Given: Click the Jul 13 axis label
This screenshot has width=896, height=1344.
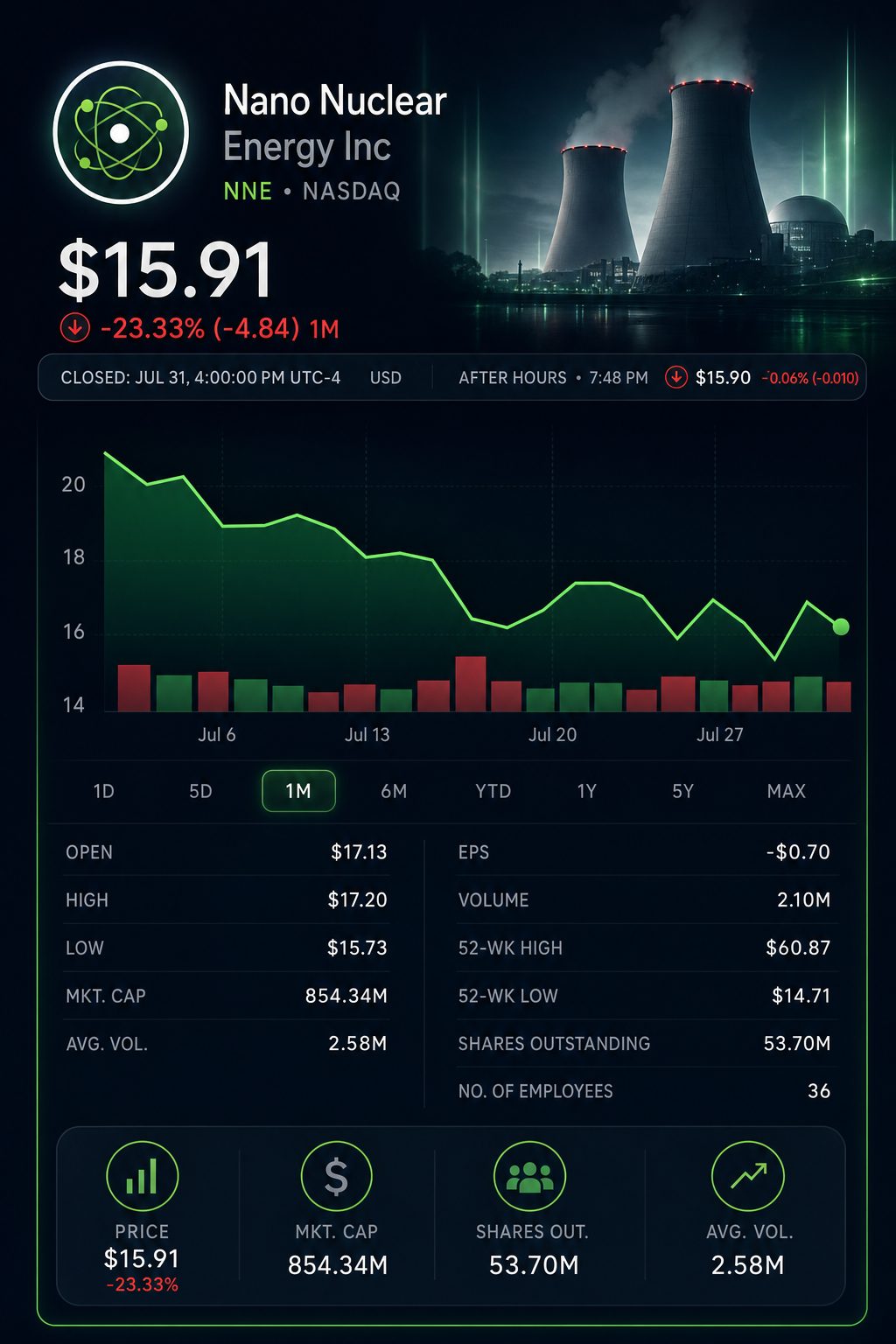Looking at the screenshot, I should pos(367,735).
